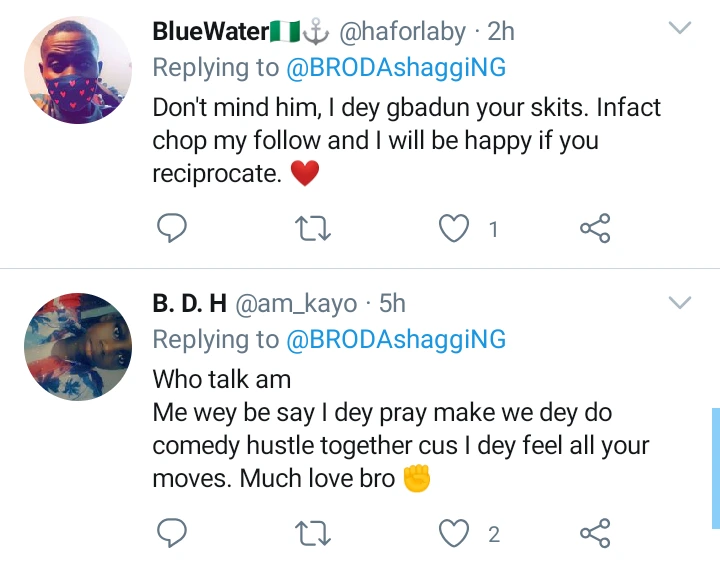The width and height of the screenshot is (720, 566).
Task: Click the blue scrollbar indicator
Action: (715, 467)
